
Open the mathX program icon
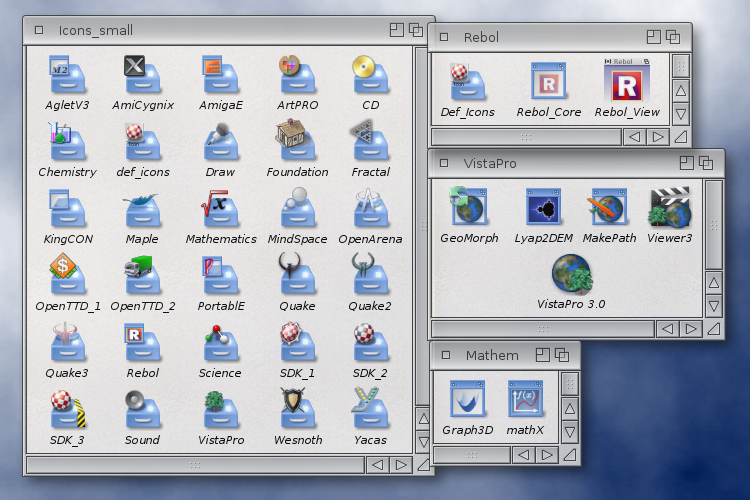click(x=525, y=400)
